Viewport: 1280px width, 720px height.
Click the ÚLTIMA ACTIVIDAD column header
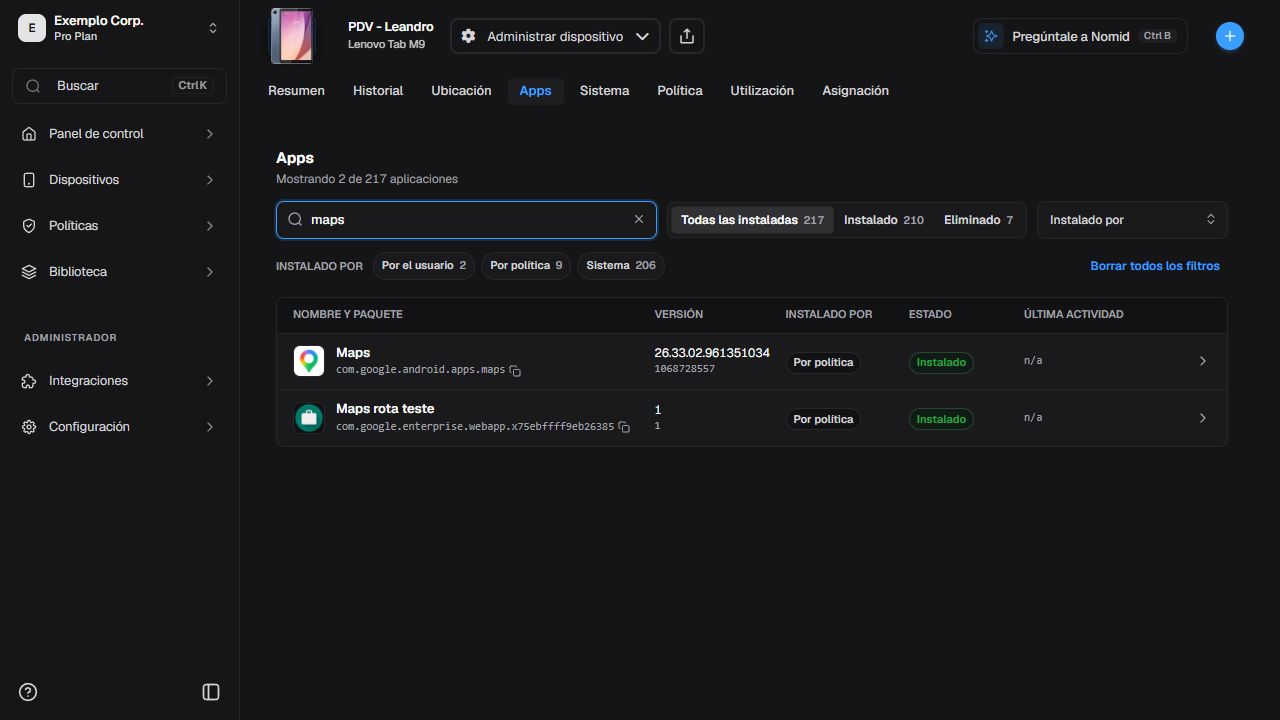pos(1074,314)
